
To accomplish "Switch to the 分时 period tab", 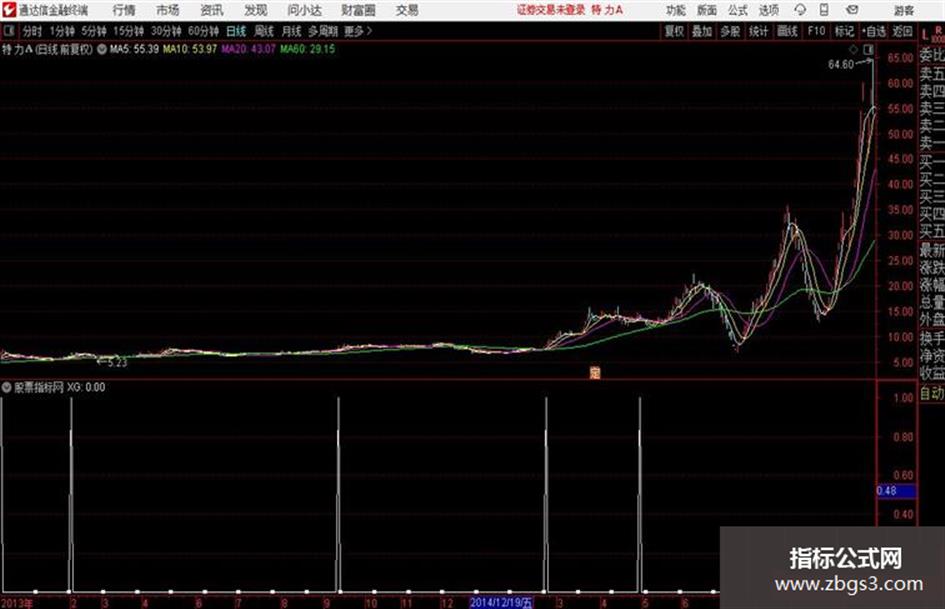I will pyautogui.click(x=33, y=31).
